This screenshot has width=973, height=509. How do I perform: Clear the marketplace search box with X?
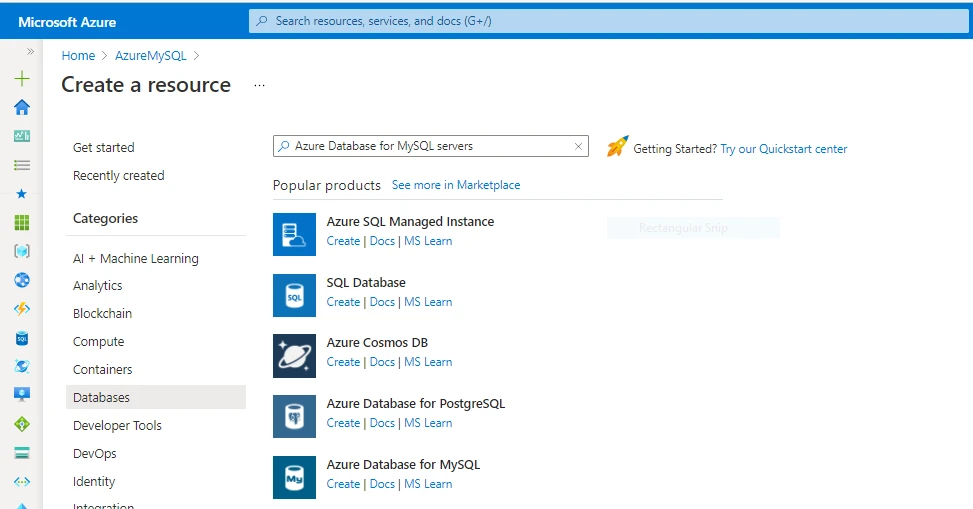pos(578,146)
